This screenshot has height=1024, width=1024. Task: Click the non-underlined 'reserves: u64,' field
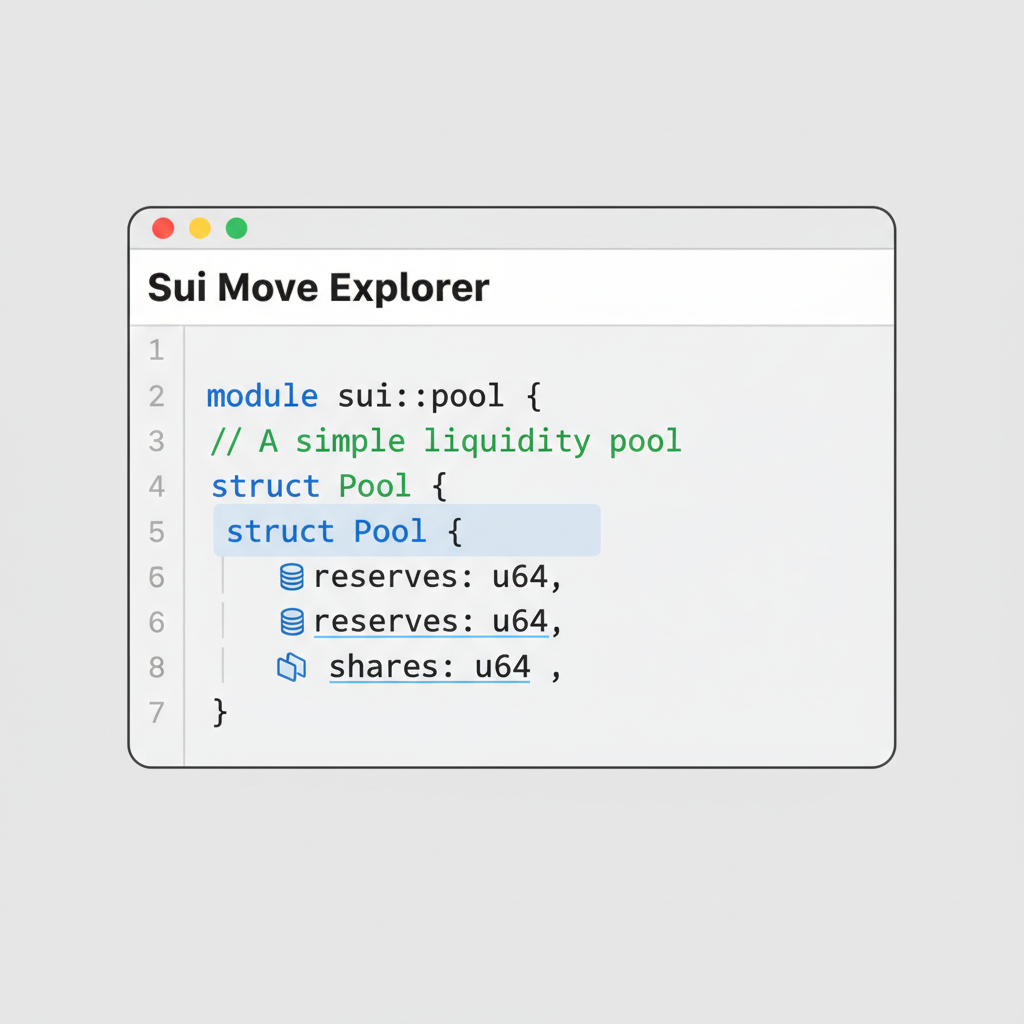pos(438,577)
